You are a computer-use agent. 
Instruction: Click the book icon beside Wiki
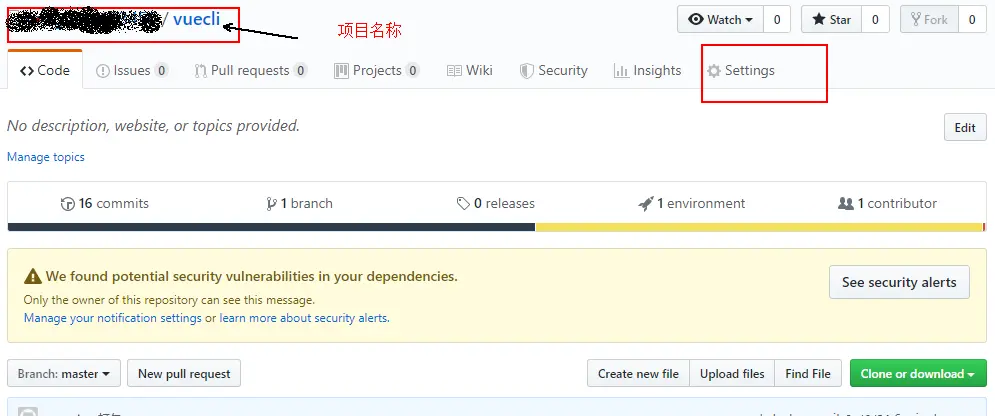tap(454, 71)
